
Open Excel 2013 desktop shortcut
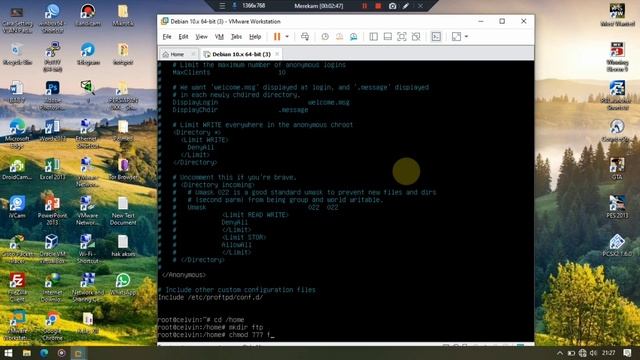(x=52, y=169)
